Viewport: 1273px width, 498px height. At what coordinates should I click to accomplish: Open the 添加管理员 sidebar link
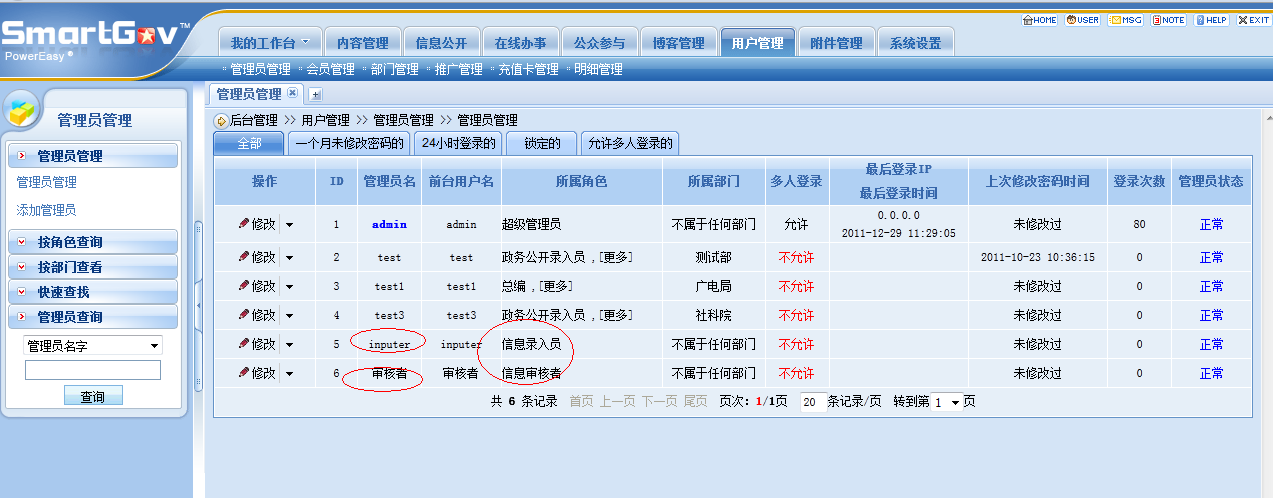46,210
